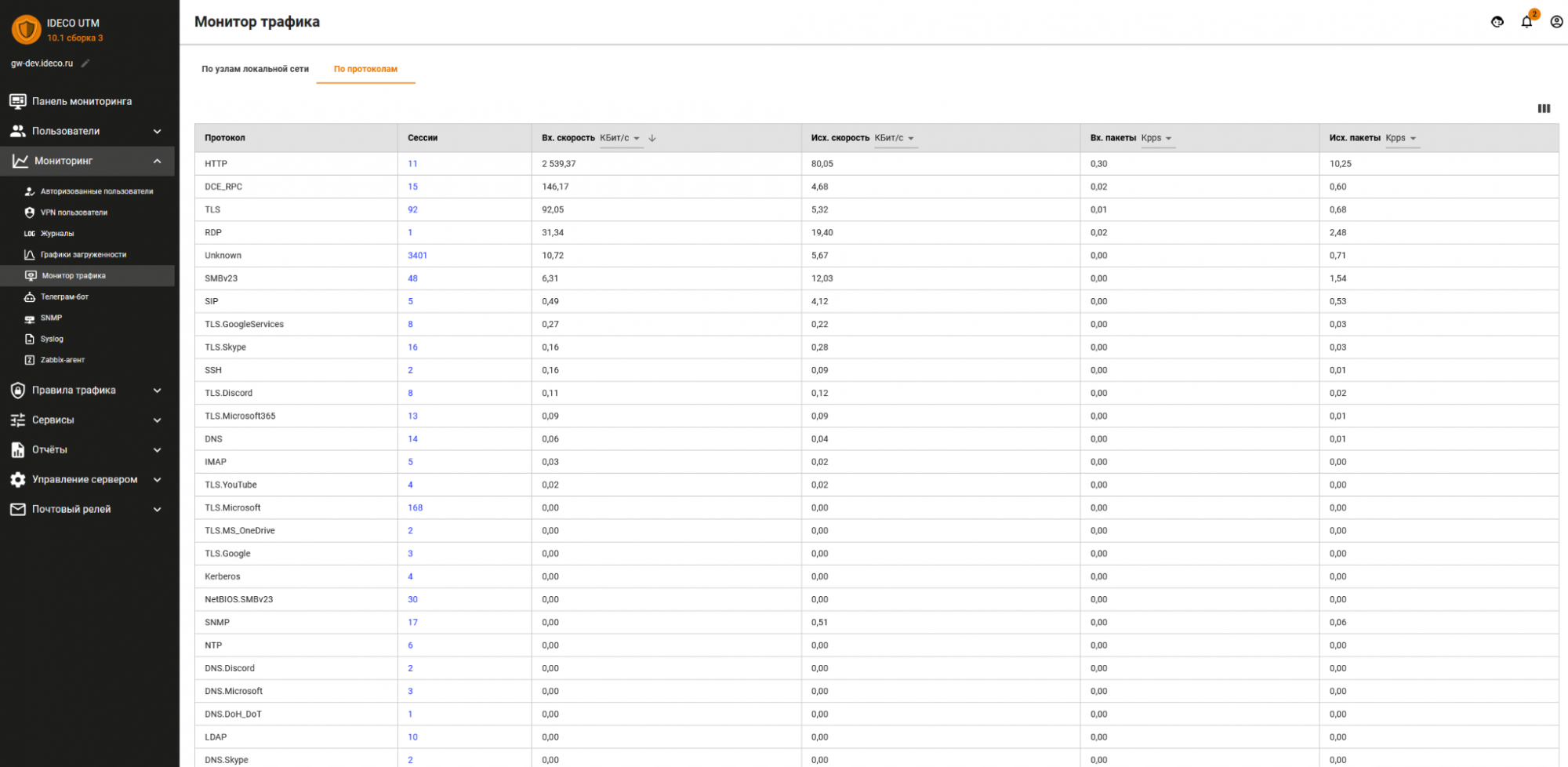The width and height of the screenshot is (1568, 767).
Task: Click the IDECO UTM shield logo
Action: click(27, 30)
